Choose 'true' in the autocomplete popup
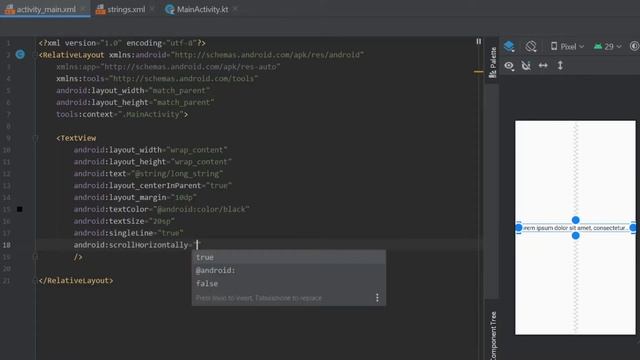 point(289,257)
